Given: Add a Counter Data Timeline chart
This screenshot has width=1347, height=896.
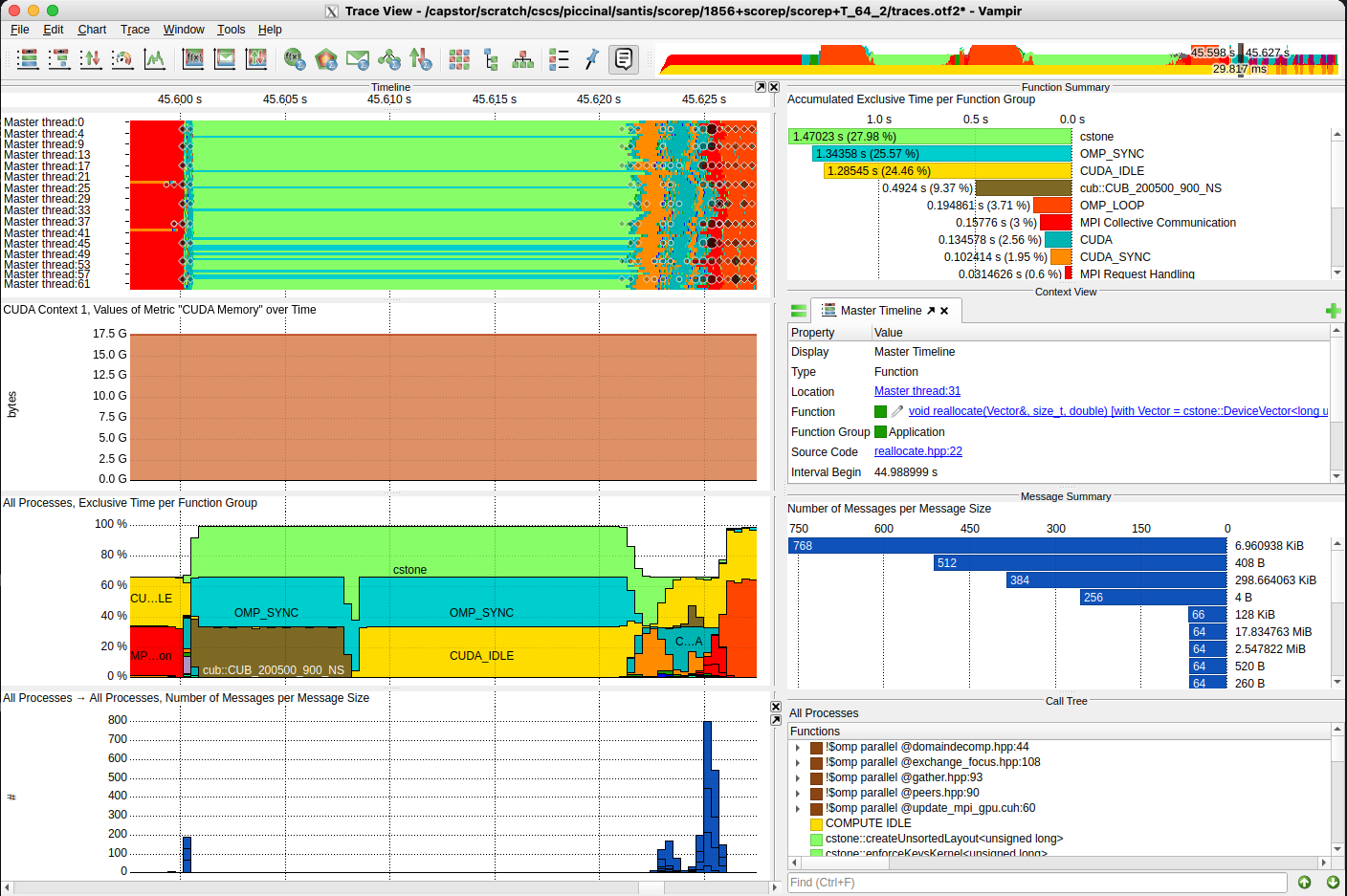Looking at the screenshot, I should point(154,59).
